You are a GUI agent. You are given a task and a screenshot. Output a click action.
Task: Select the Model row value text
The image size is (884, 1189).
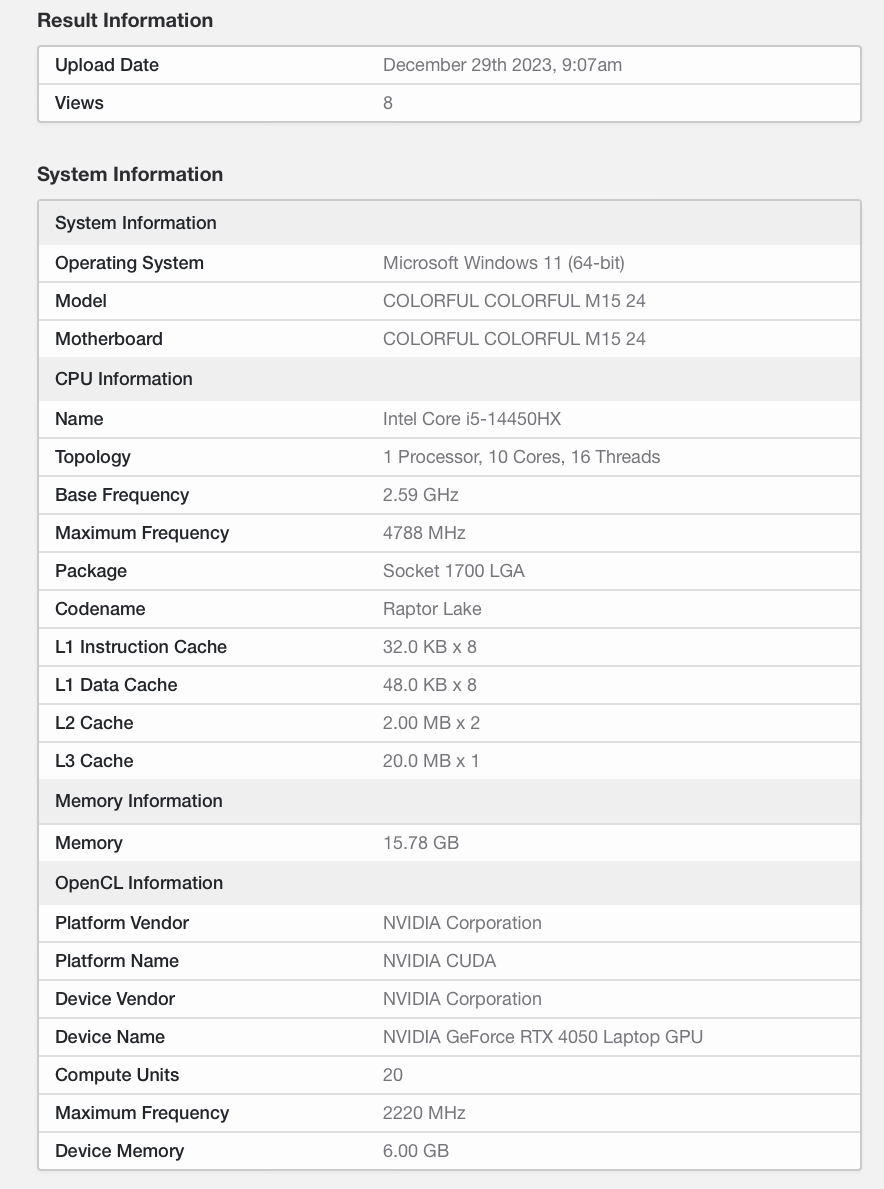tap(514, 301)
